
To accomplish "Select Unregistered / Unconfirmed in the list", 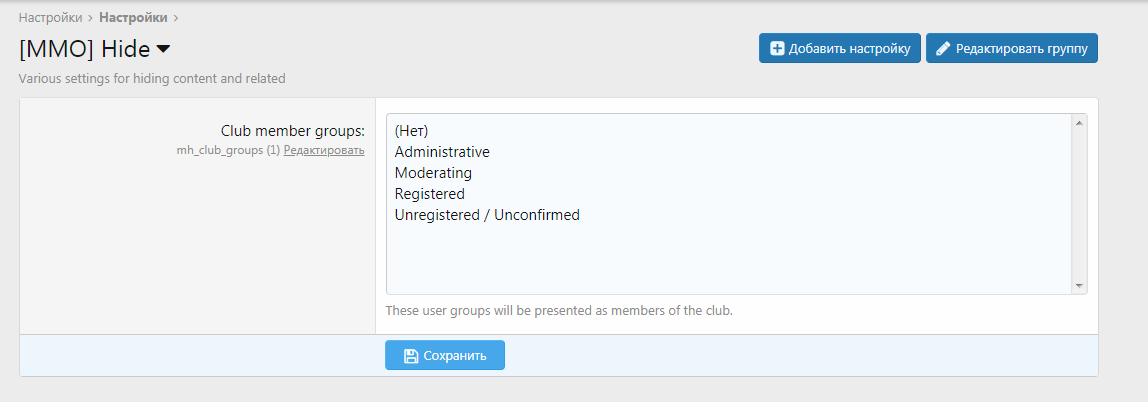I will click(x=487, y=215).
